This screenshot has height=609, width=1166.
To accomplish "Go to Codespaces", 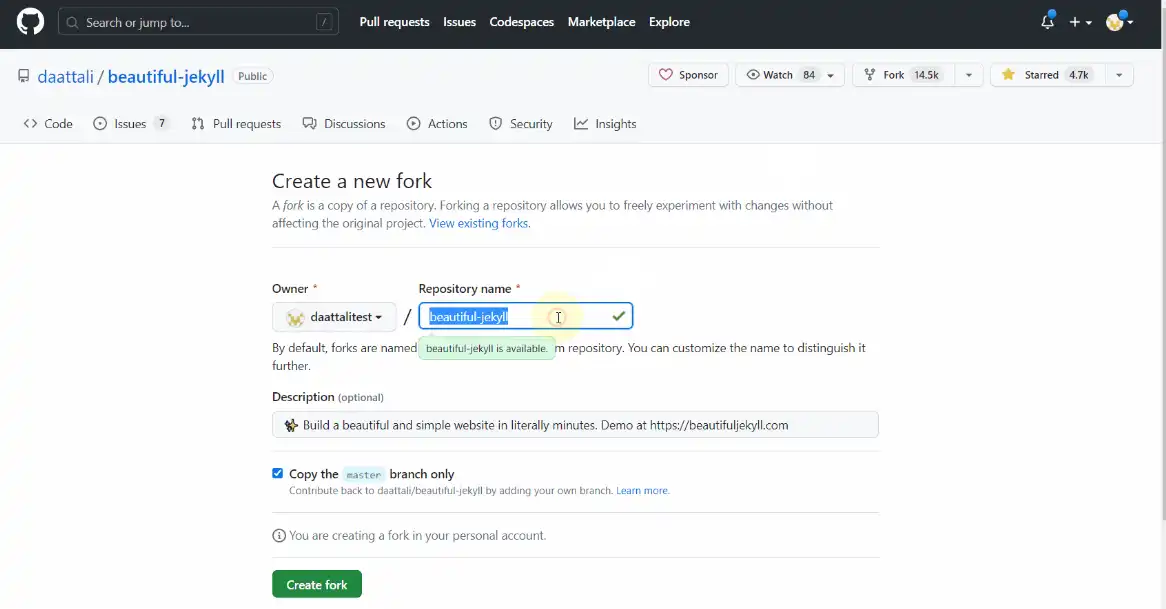I will [x=521, y=22].
